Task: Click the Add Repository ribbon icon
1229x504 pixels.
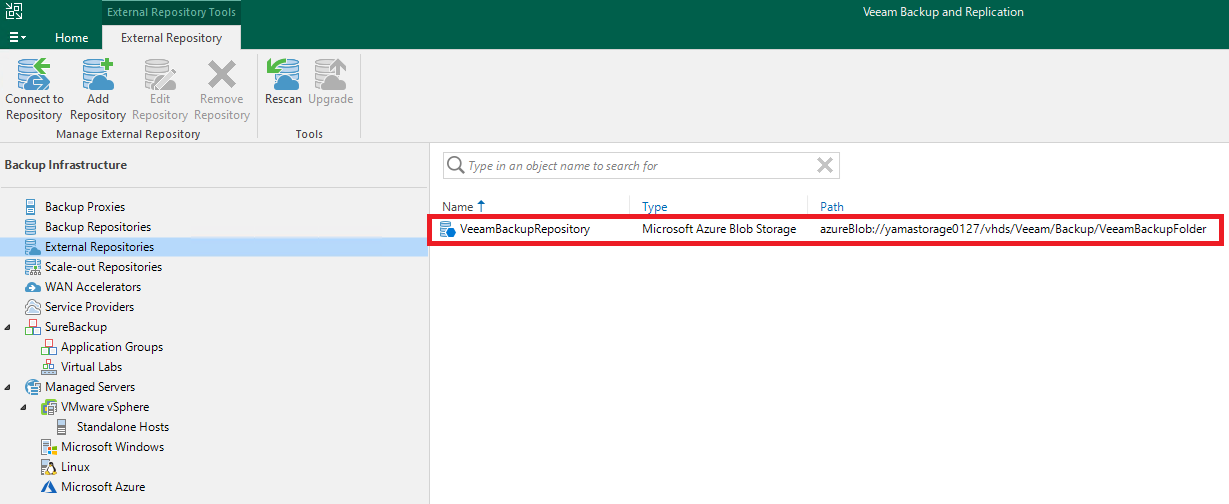Action: tap(98, 74)
